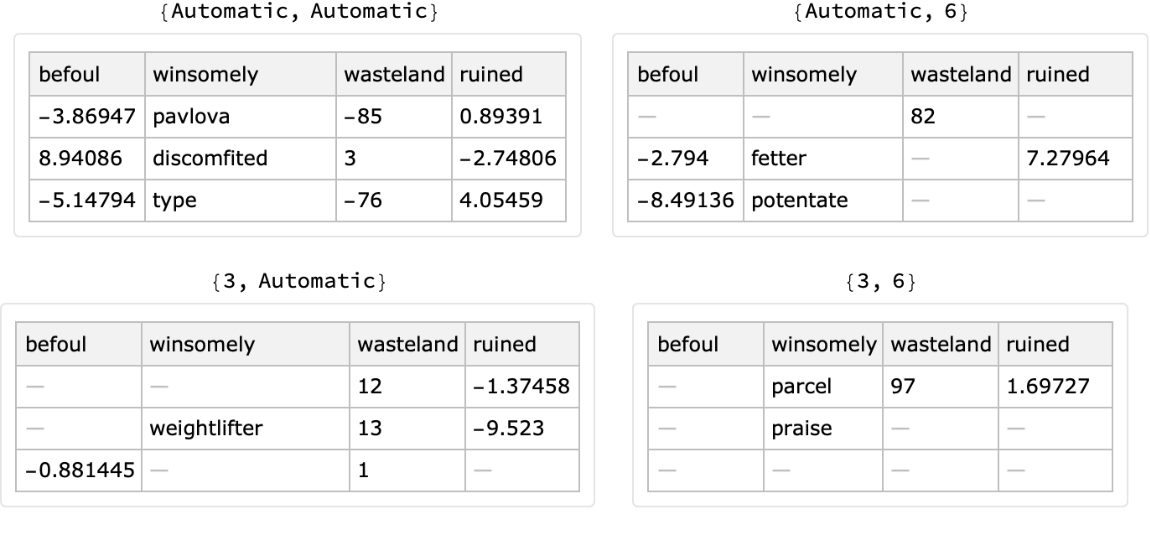Screen dimensions: 1150x538
Task: Select the 'fetter' cell
Action: click(x=774, y=157)
